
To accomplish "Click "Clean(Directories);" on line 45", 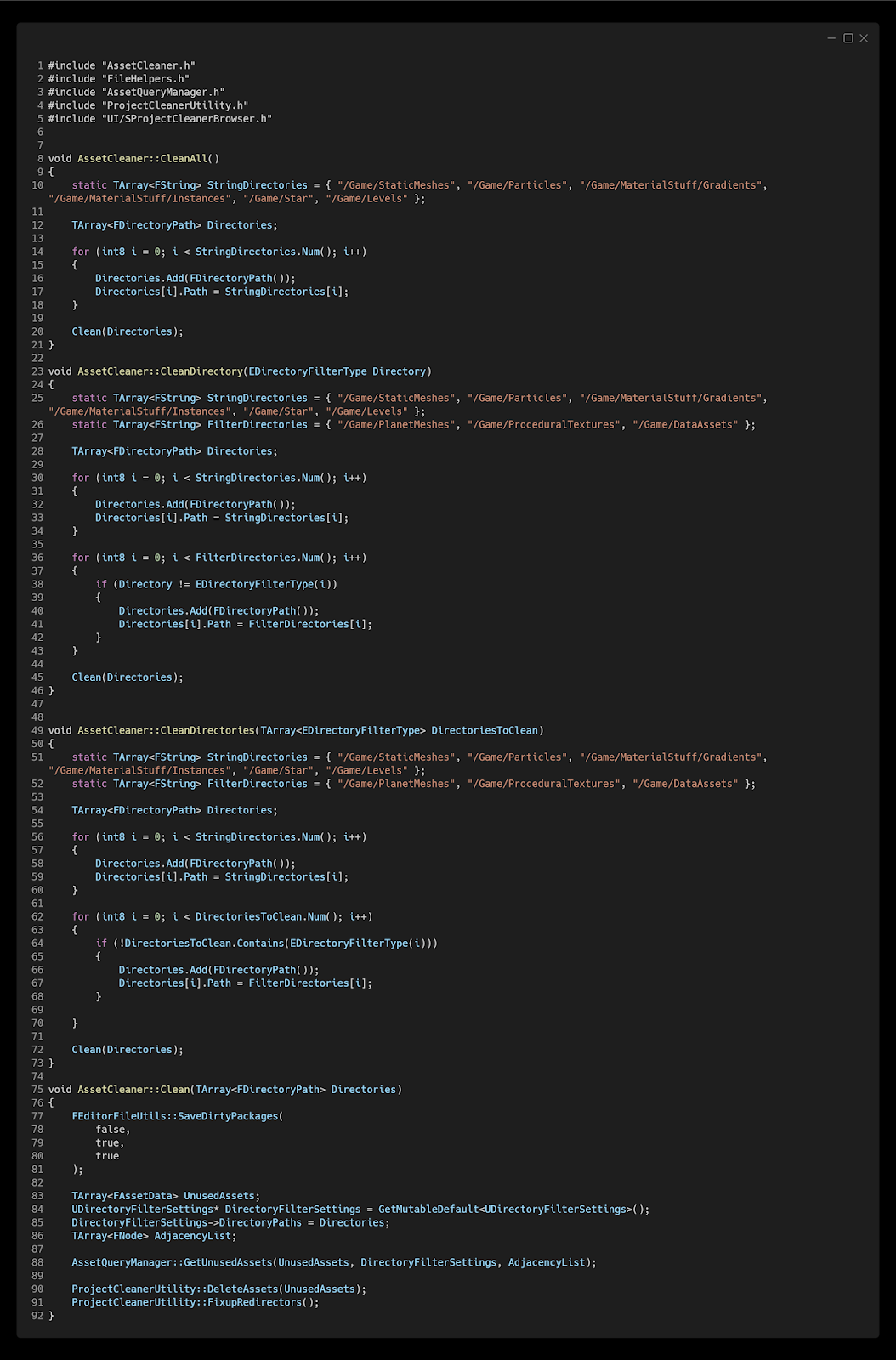I will (x=128, y=677).
